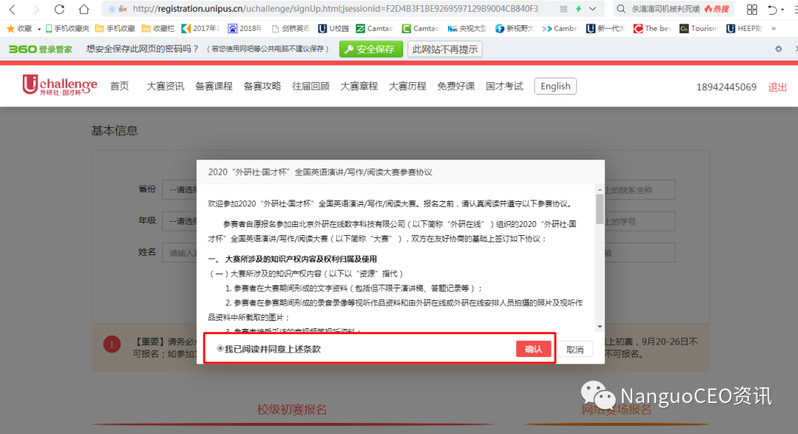Open the 往届回顾 menu item

pyautogui.click(x=310, y=86)
